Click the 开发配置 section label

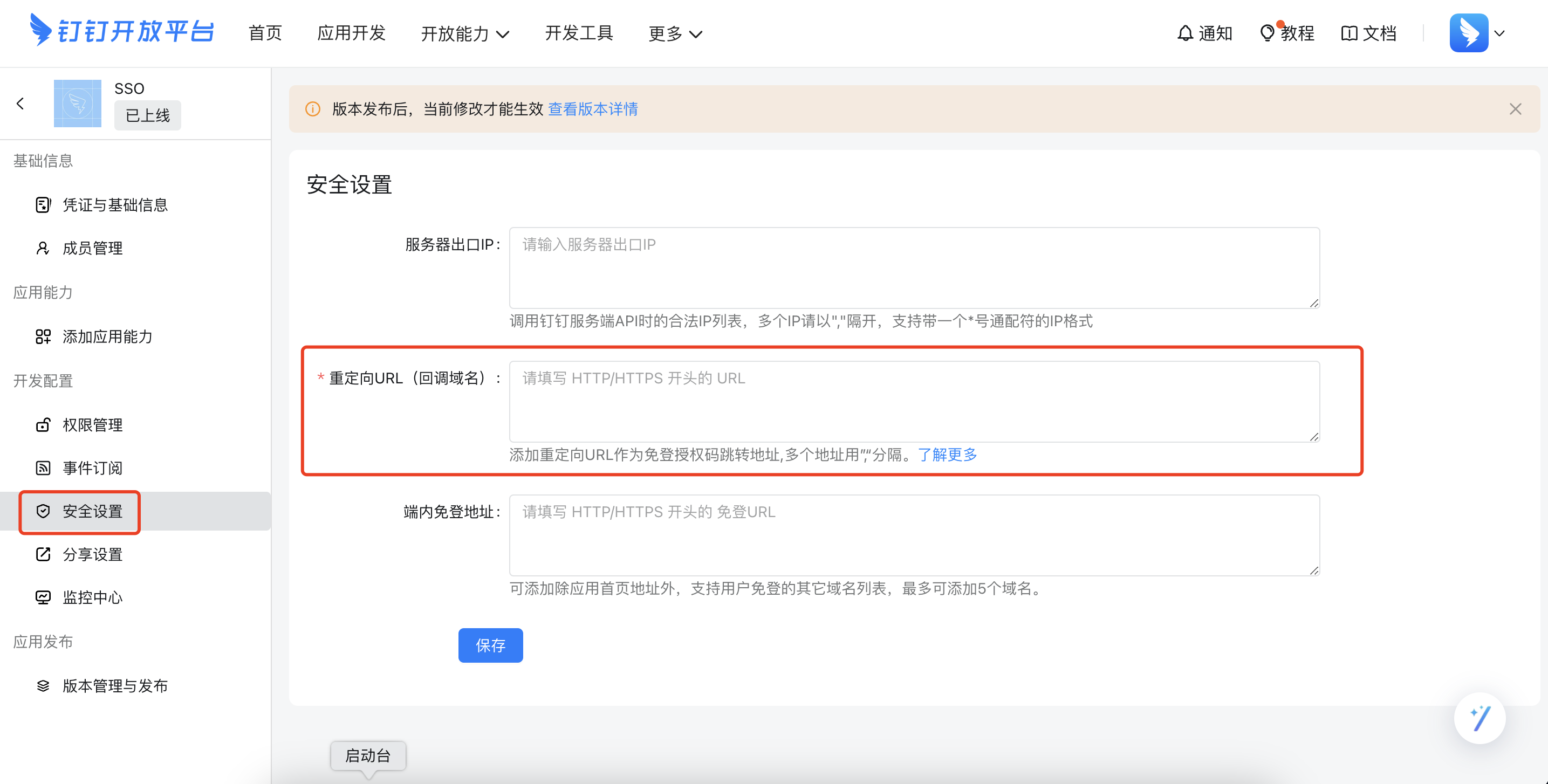(43, 381)
